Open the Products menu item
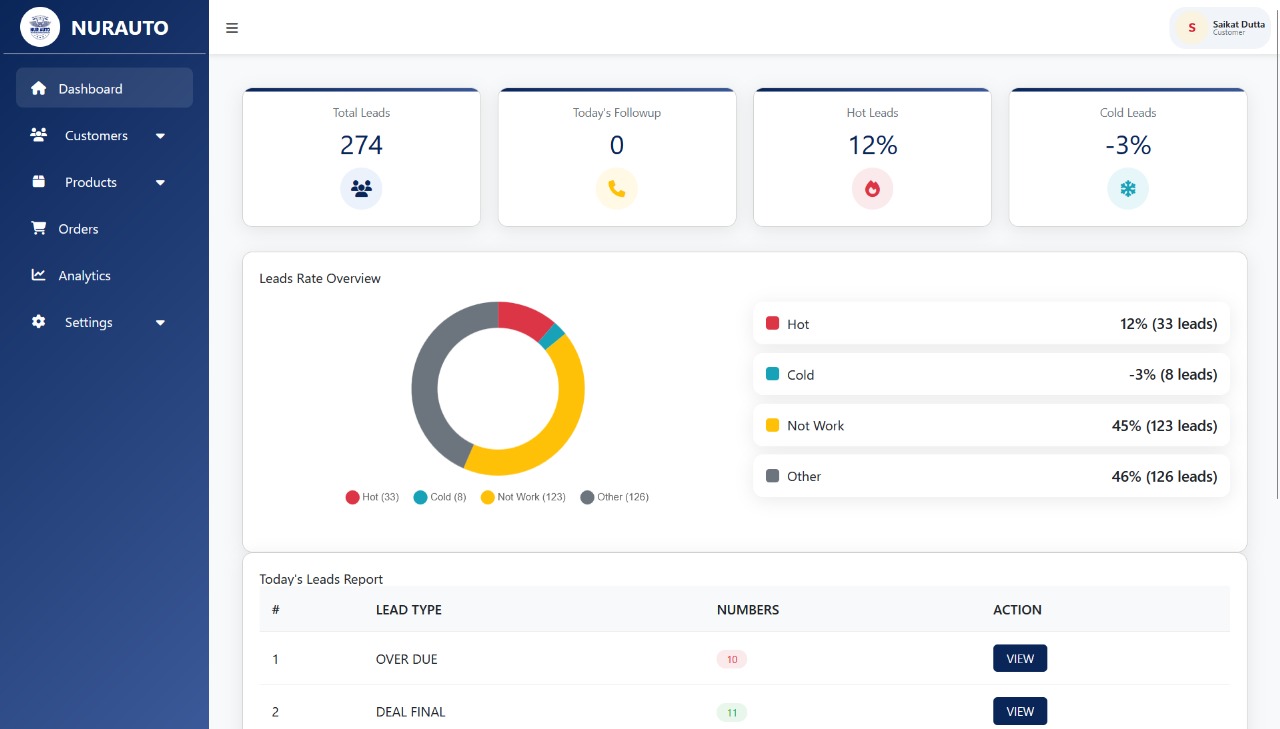This screenshot has width=1280, height=729. click(x=104, y=182)
